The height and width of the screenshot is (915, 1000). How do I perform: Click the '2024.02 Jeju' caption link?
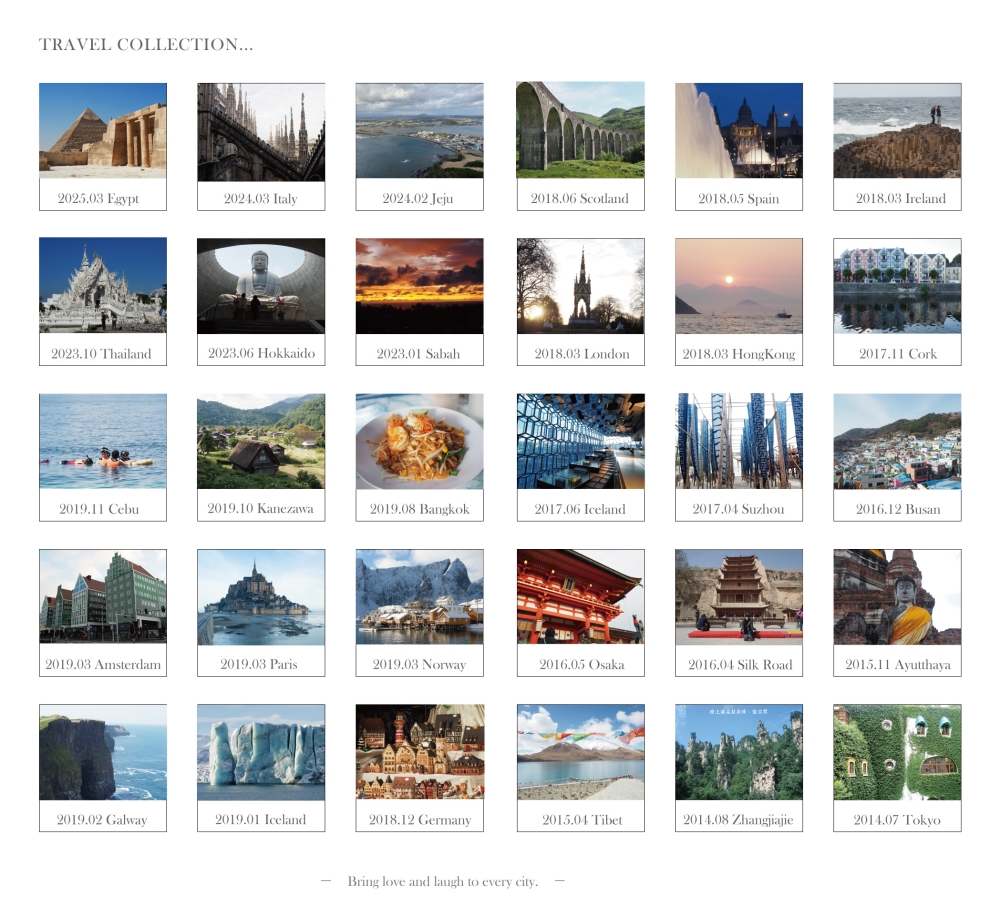[x=418, y=198]
